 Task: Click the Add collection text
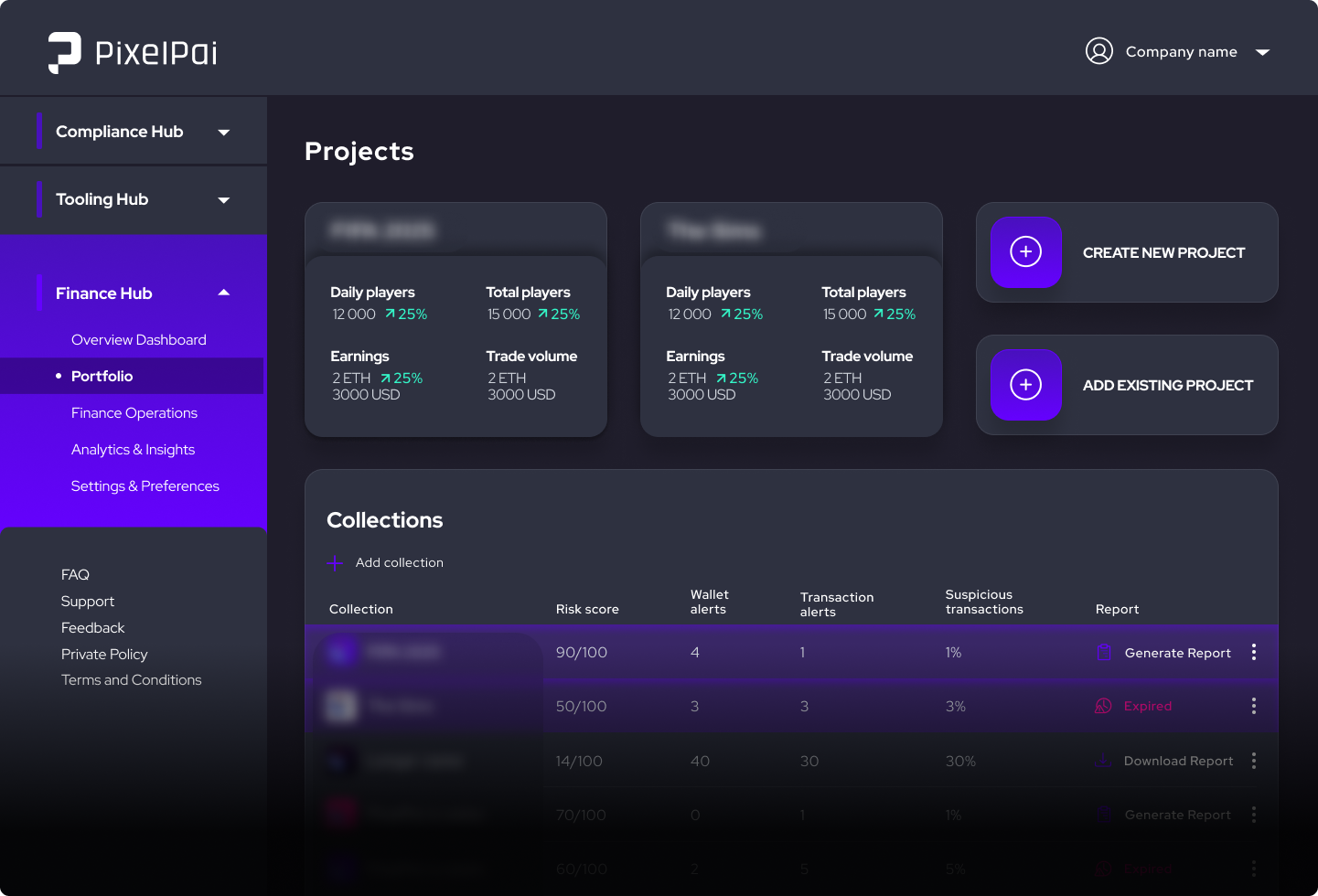400,562
